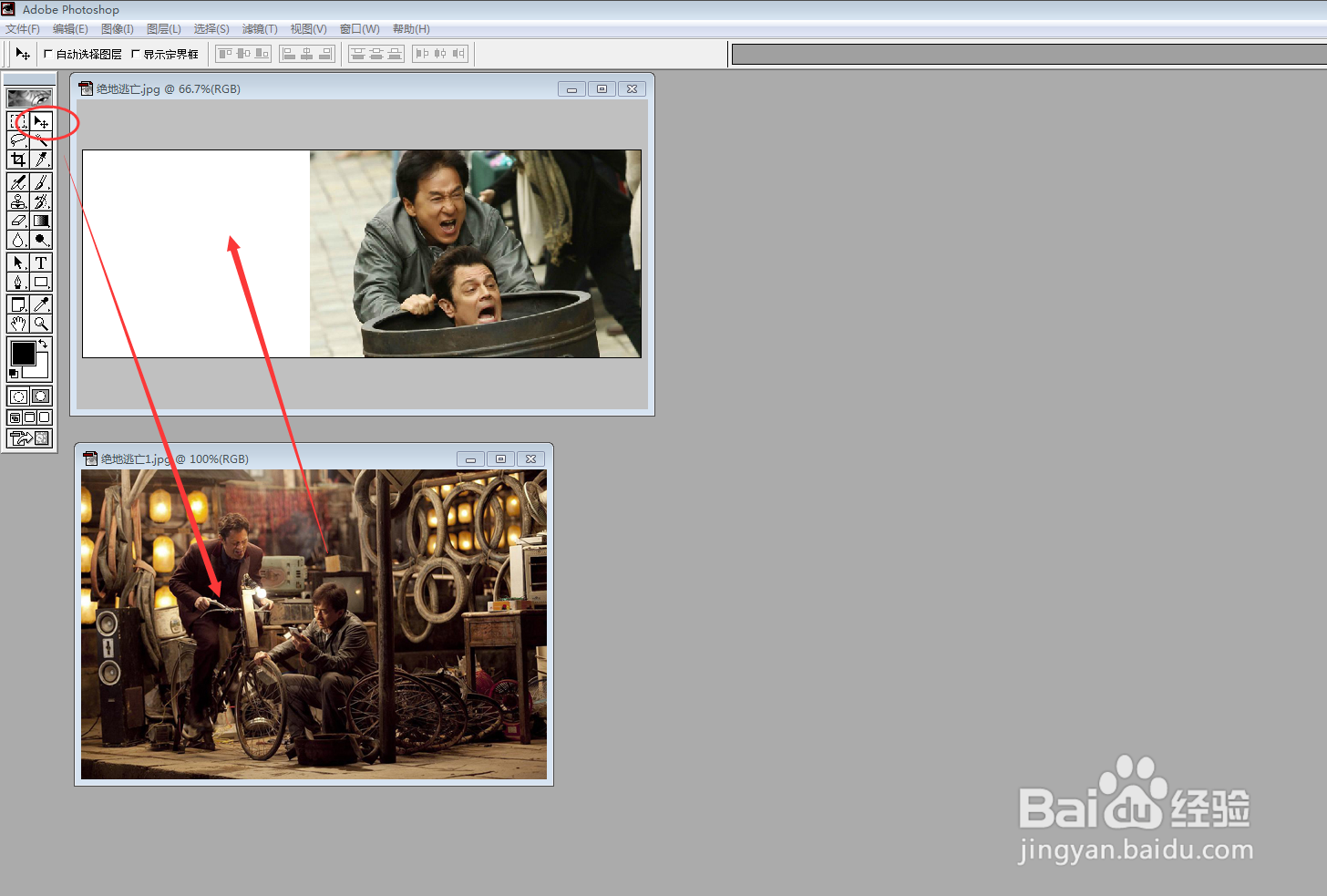Viewport: 1327px width, 896px height.
Task: Activate the 绝地逃亡1.jpg @ 100% window title bar
Action: [314, 458]
